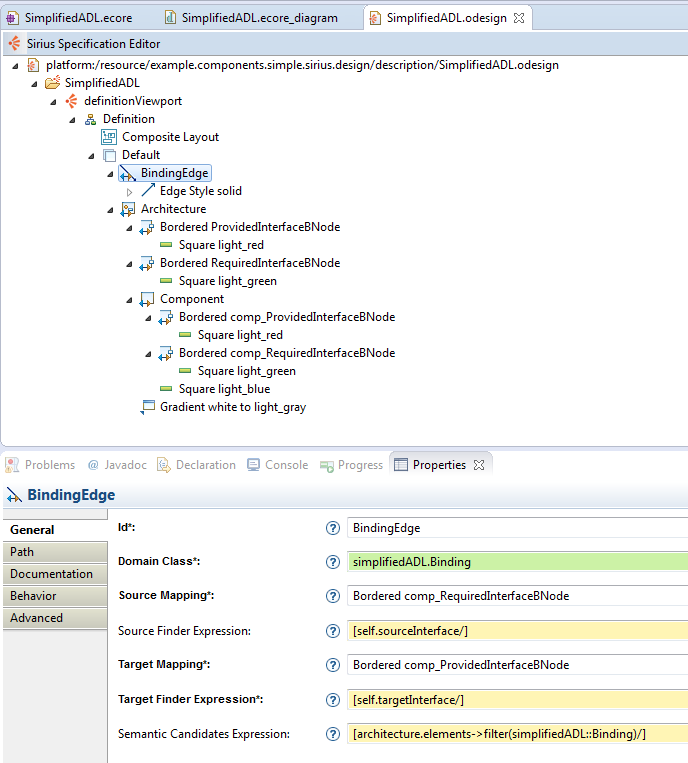Collapse the Default layer node

(x=91, y=155)
